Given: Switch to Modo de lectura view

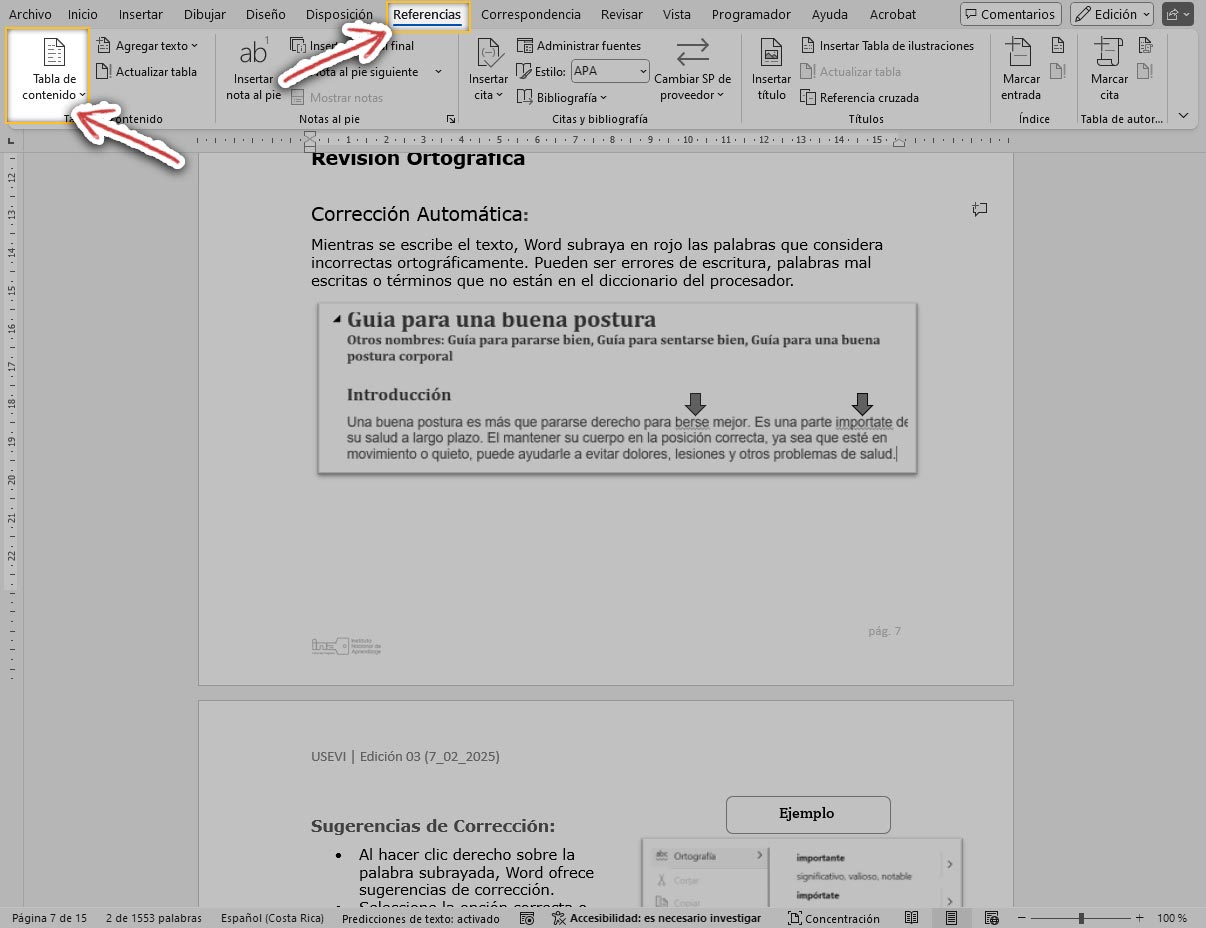Looking at the screenshot, I should coord(911,918).
